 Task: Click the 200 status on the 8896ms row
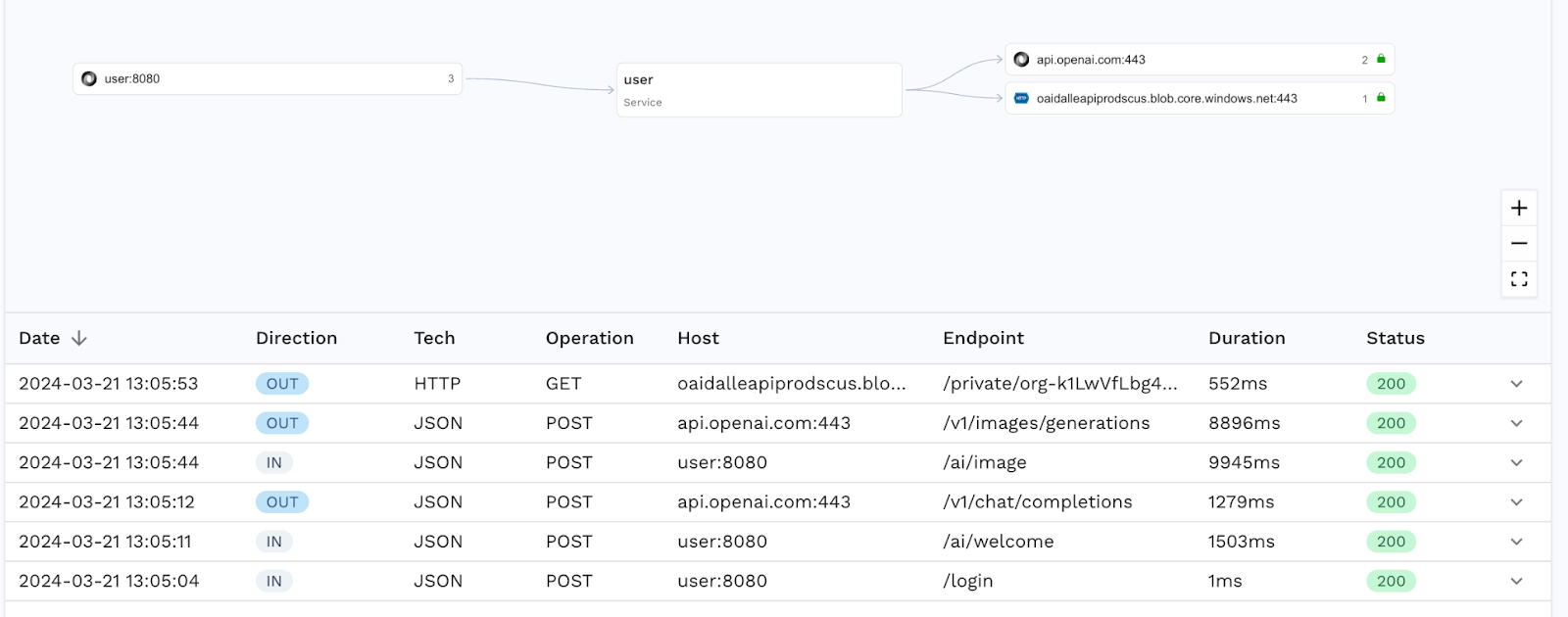point(1391,423)
